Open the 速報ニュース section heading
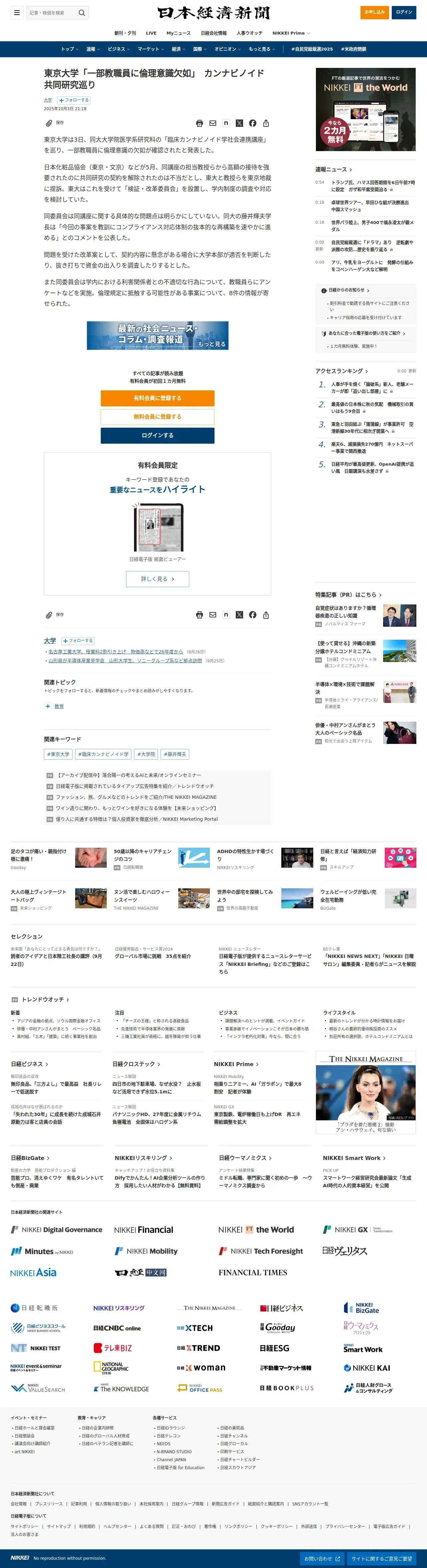Image resolution: width=427 pixels, height=1568 pixels. 333,169
